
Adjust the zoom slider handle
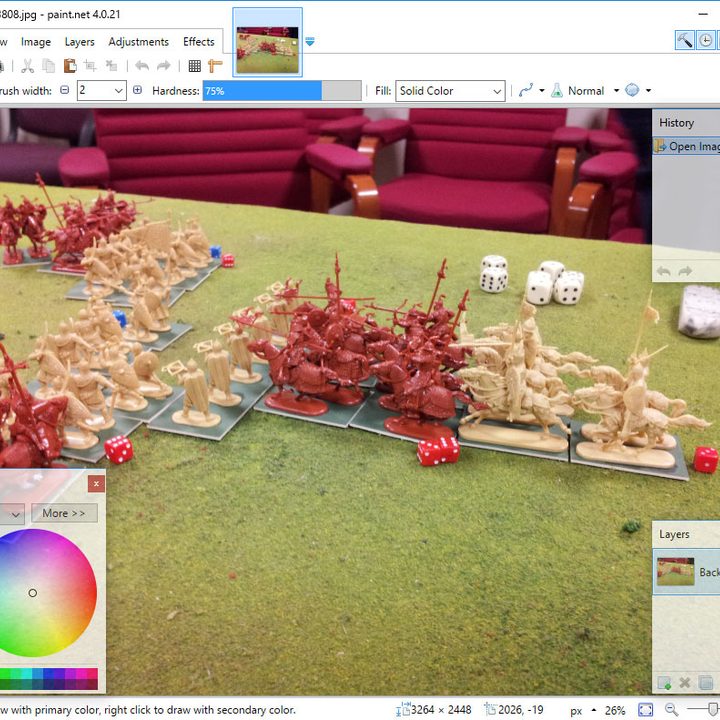tap(714, 709)
